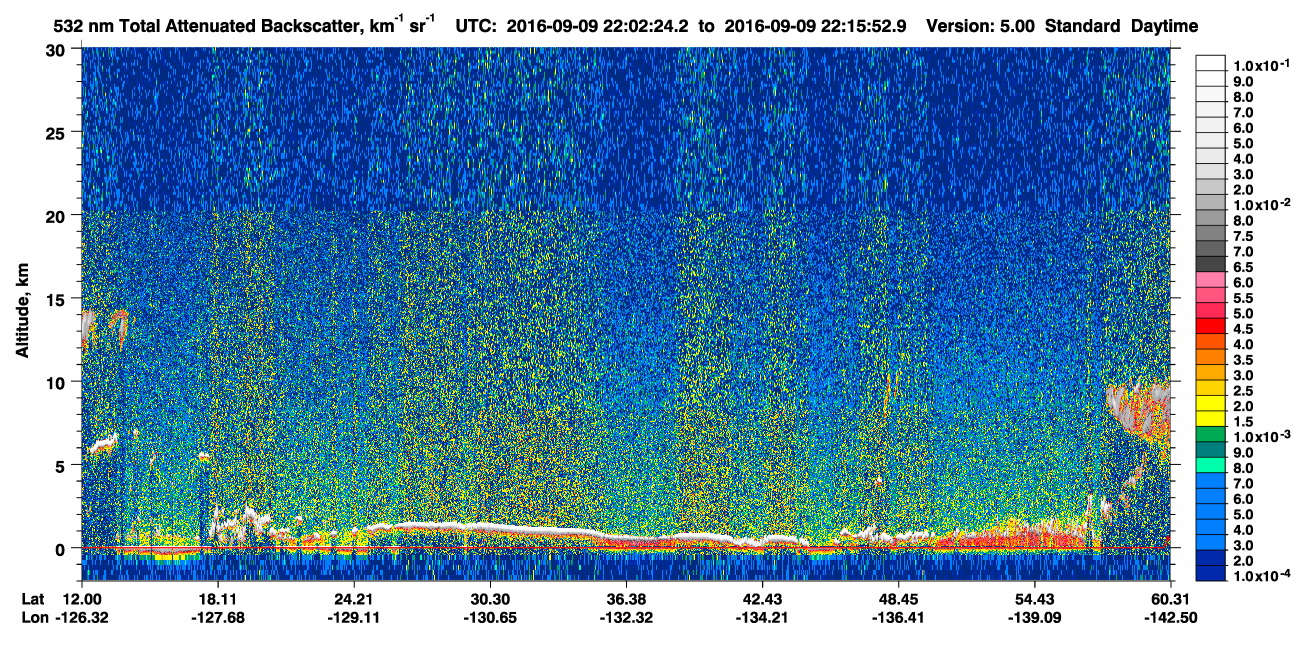Click the colorbar label '2.5'
1300x667 pixels.
1243,391
